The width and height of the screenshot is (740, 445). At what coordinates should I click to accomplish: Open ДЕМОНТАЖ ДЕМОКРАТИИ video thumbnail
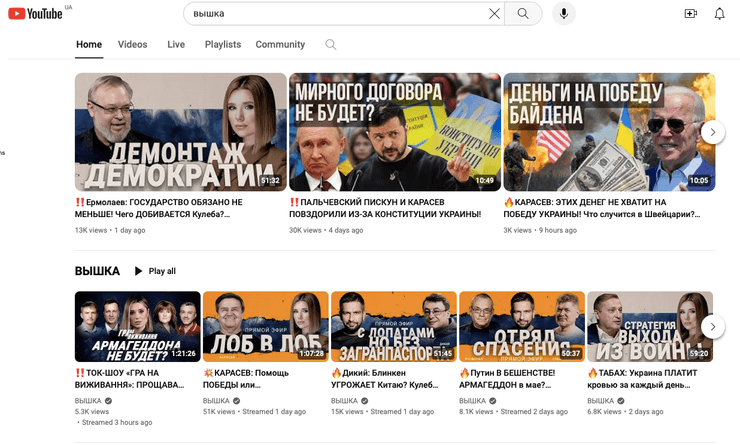[x=181, y=132]
